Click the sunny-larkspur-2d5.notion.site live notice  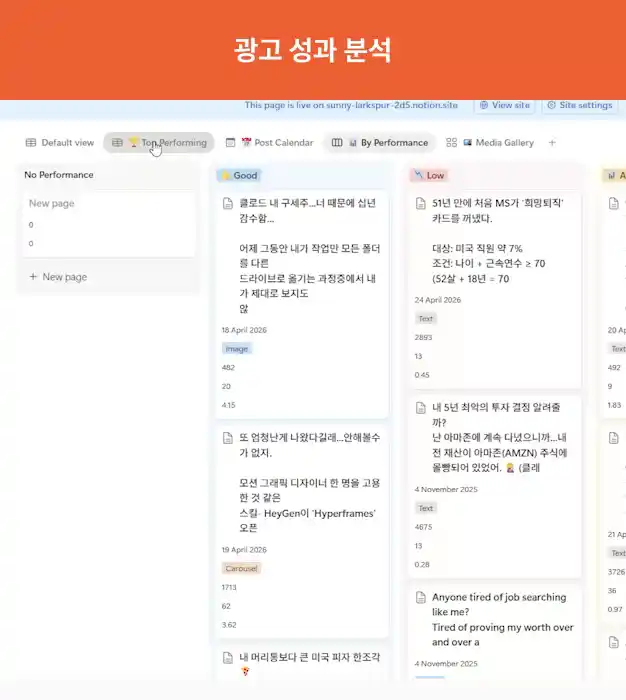(x=351, y=105)
